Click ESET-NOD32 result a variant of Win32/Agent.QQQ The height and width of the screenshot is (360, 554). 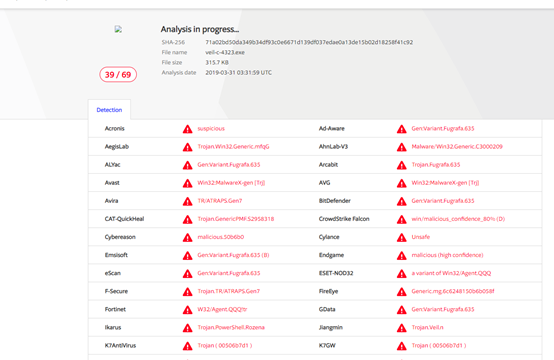pyautogui.click(x=451, y=273)
